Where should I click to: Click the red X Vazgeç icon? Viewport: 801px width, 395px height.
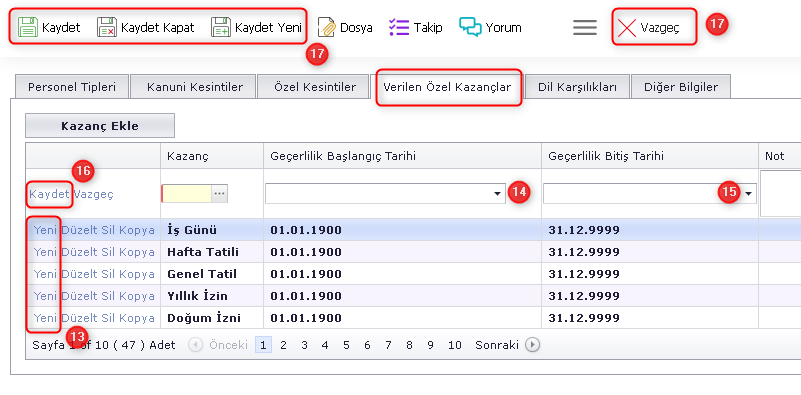tap(626, 28)
